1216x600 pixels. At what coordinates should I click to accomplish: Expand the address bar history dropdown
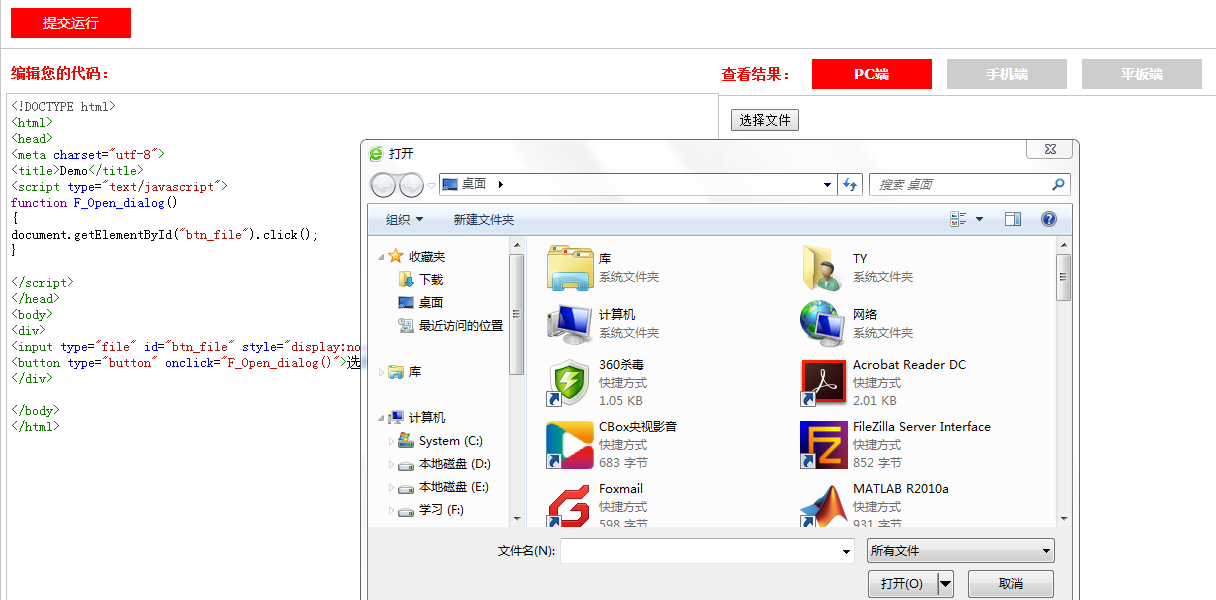click(x=827, y=184)
